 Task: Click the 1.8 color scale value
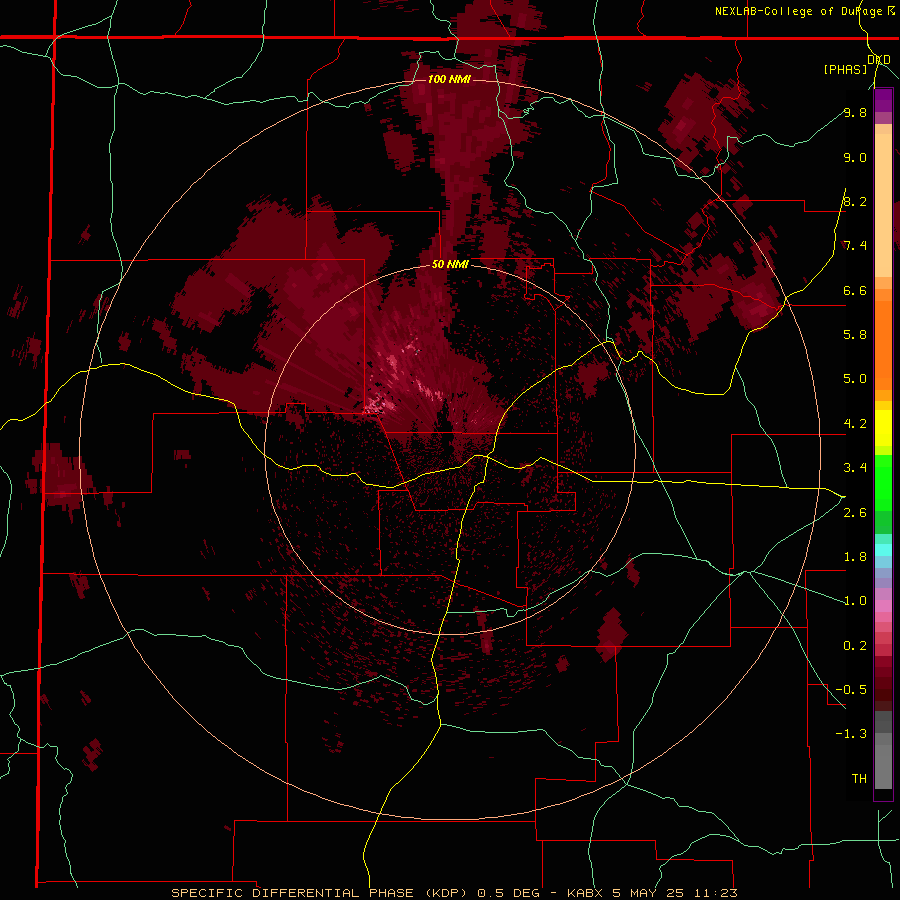coord(855,557)
